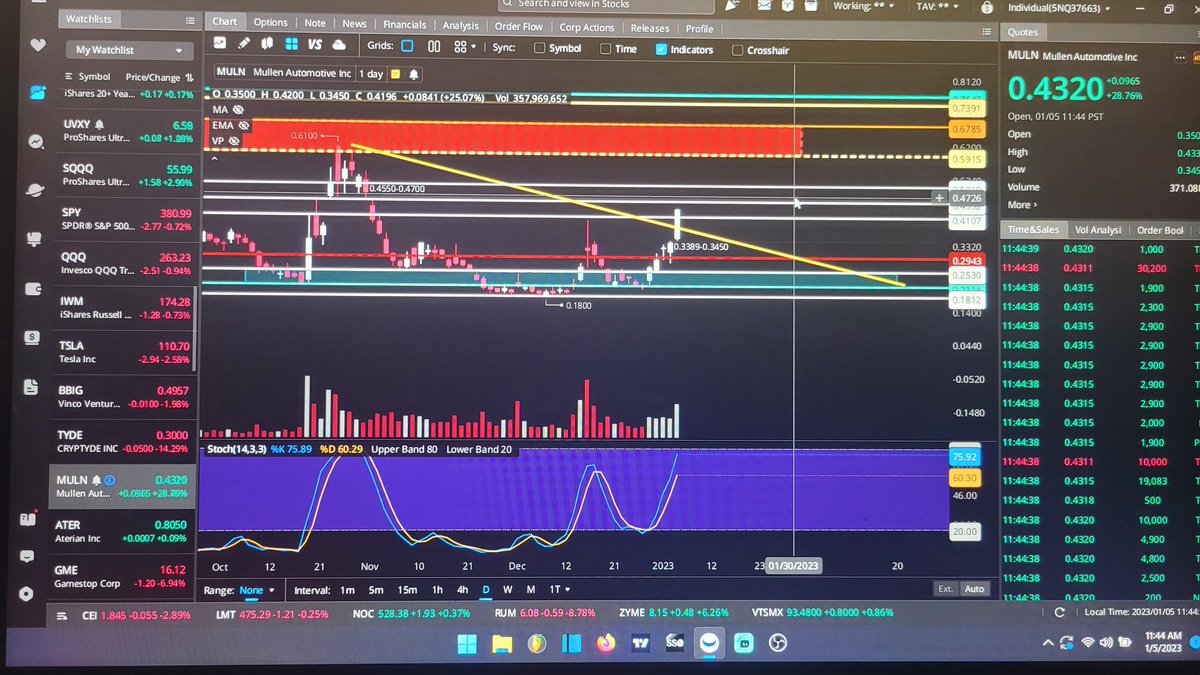Viewport: 1200px width, 675px height.
Task: Open Firefox from the taskbar
Action: [605, 644]
